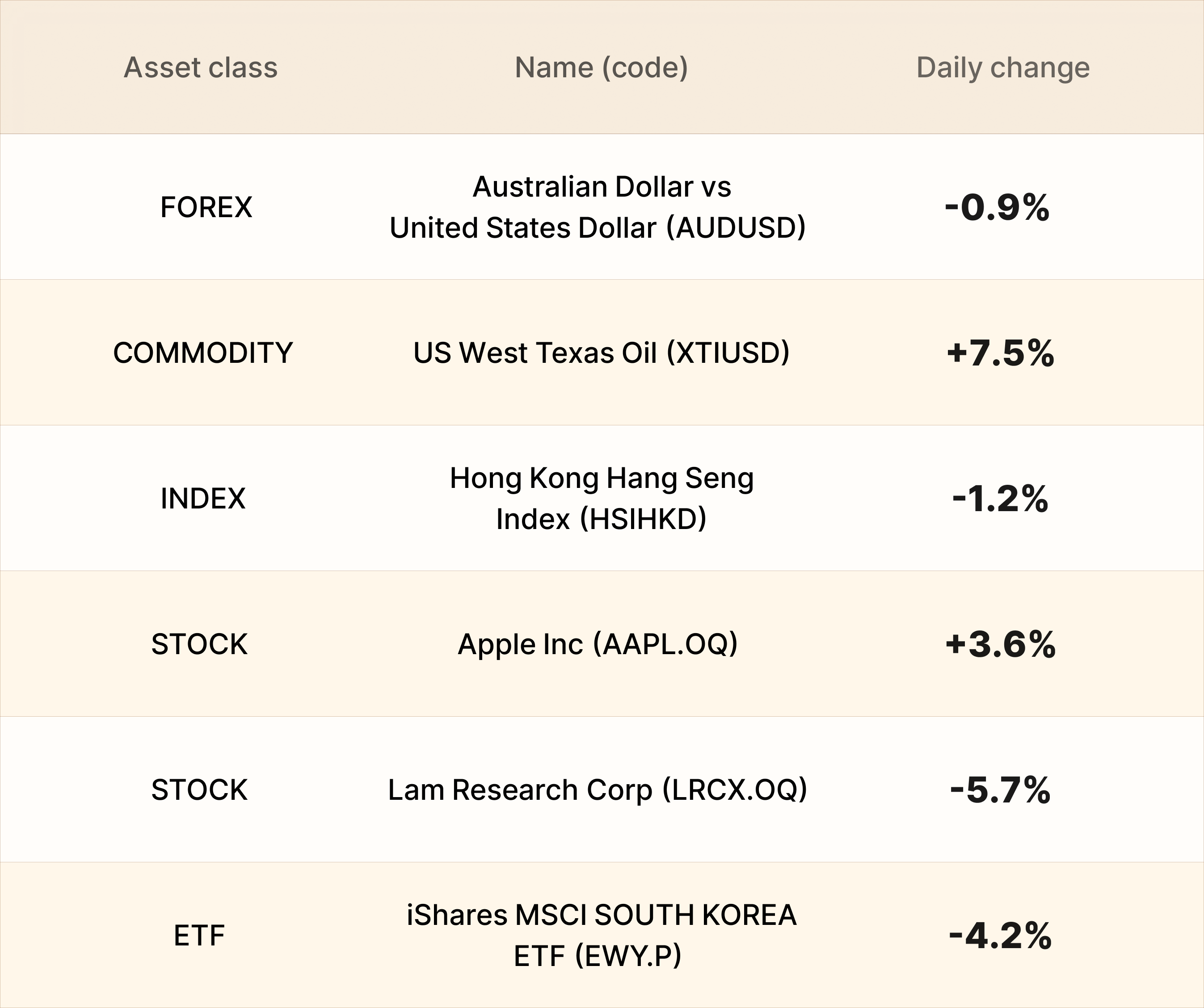Image resolution: width=1204 pixels, height=1008 pixels.
Task: Open Lam Research Corp (LRCX.OQ) entry
Action: coord(598,790)
